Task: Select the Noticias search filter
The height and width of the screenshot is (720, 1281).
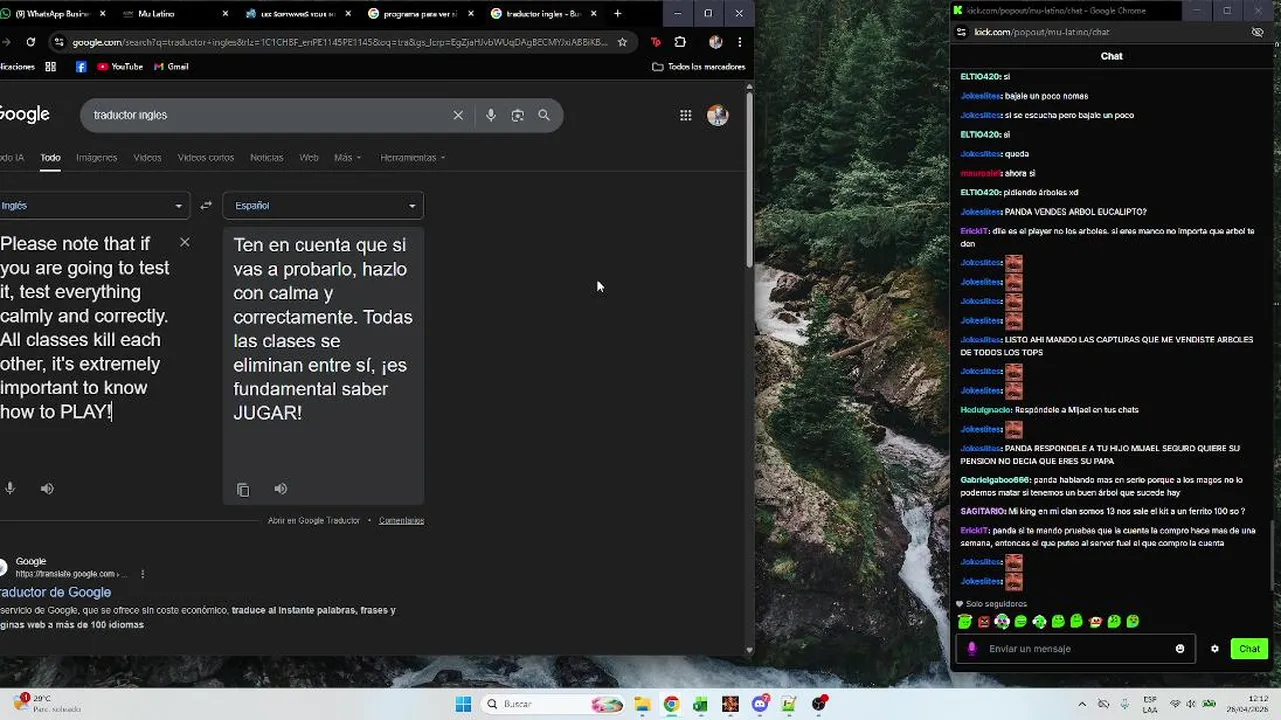Action: (266, 157)
